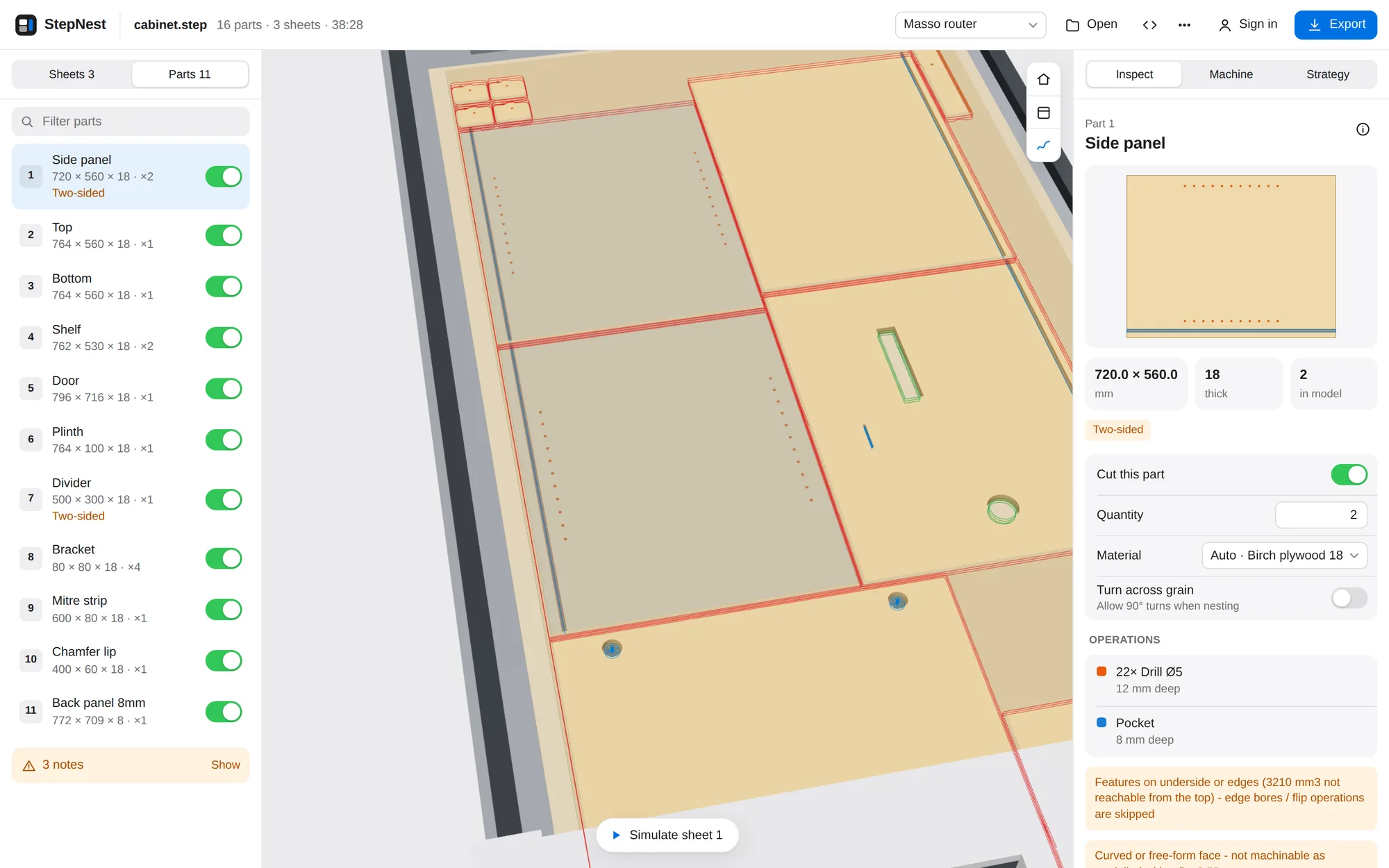Click the Pocket 8 mm deep operation
The image size is (1389, 868).
(x=1231, y=731)
